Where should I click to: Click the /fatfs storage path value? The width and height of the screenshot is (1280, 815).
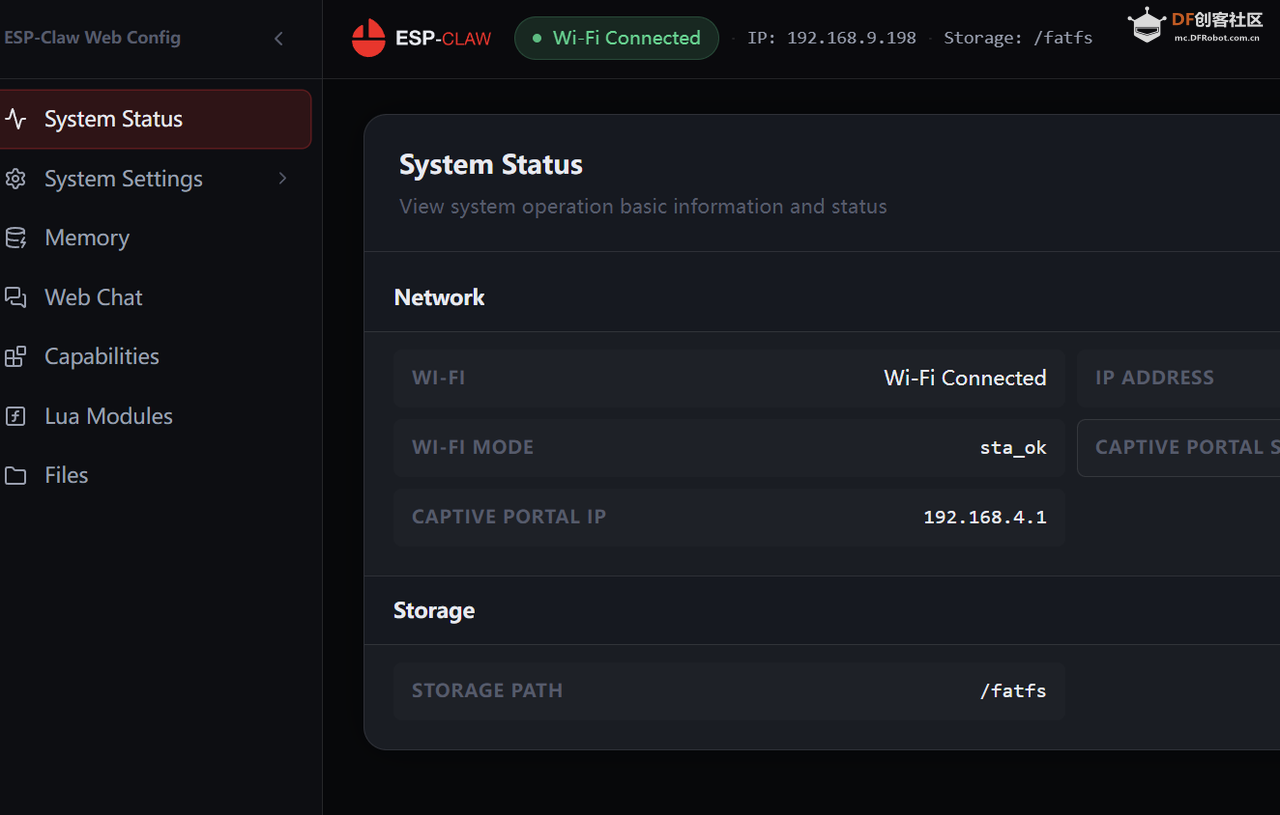point(1013,691)
